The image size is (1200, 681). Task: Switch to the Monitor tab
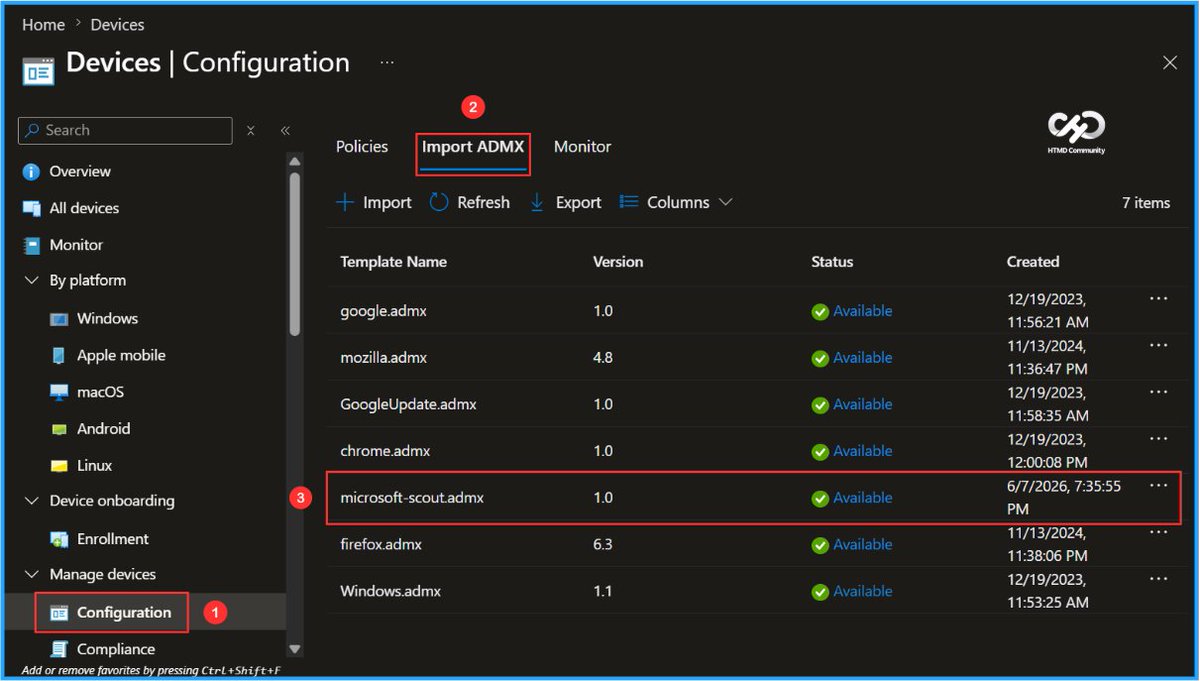582,146
